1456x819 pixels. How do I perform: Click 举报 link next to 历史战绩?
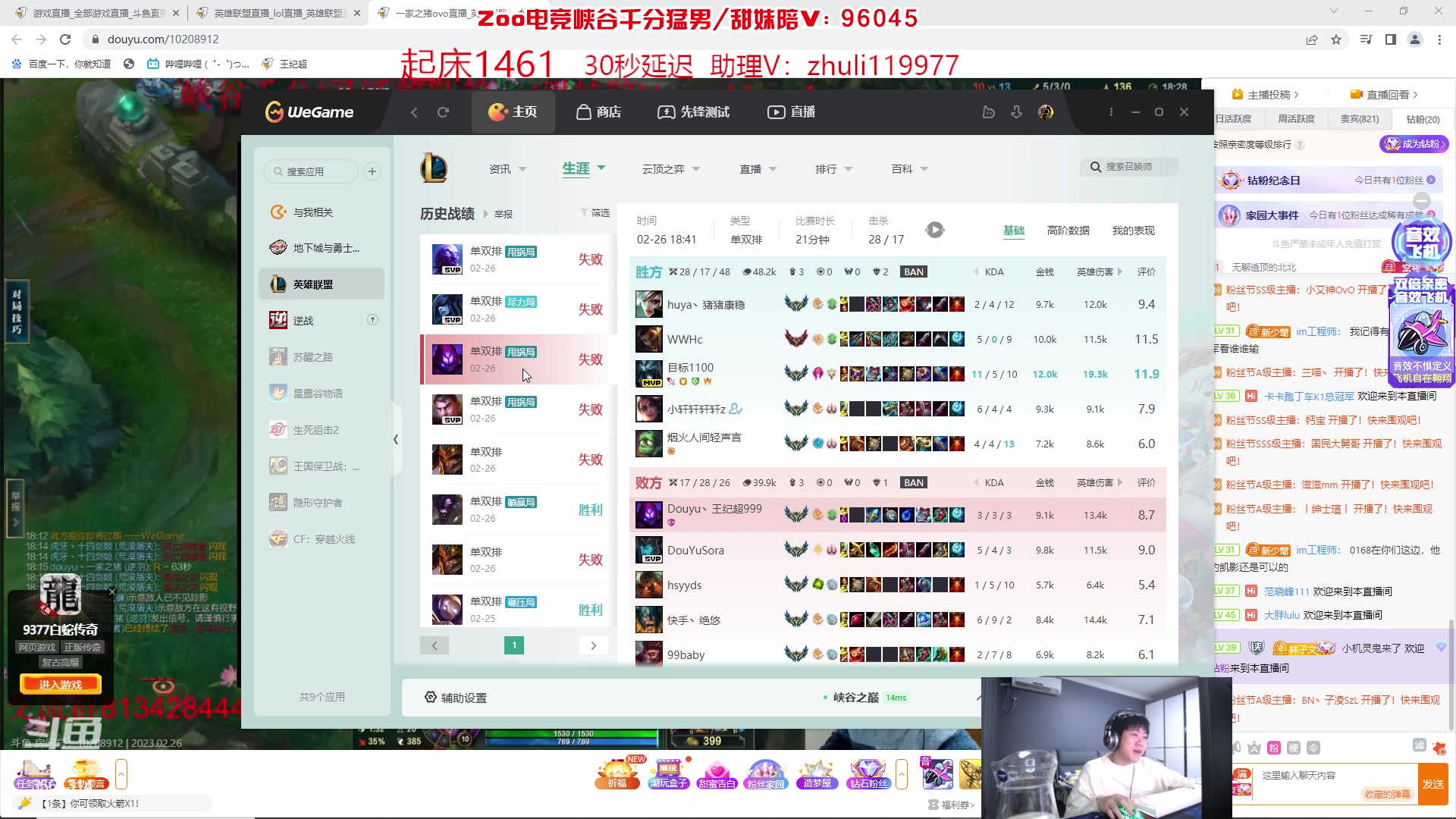504,215
